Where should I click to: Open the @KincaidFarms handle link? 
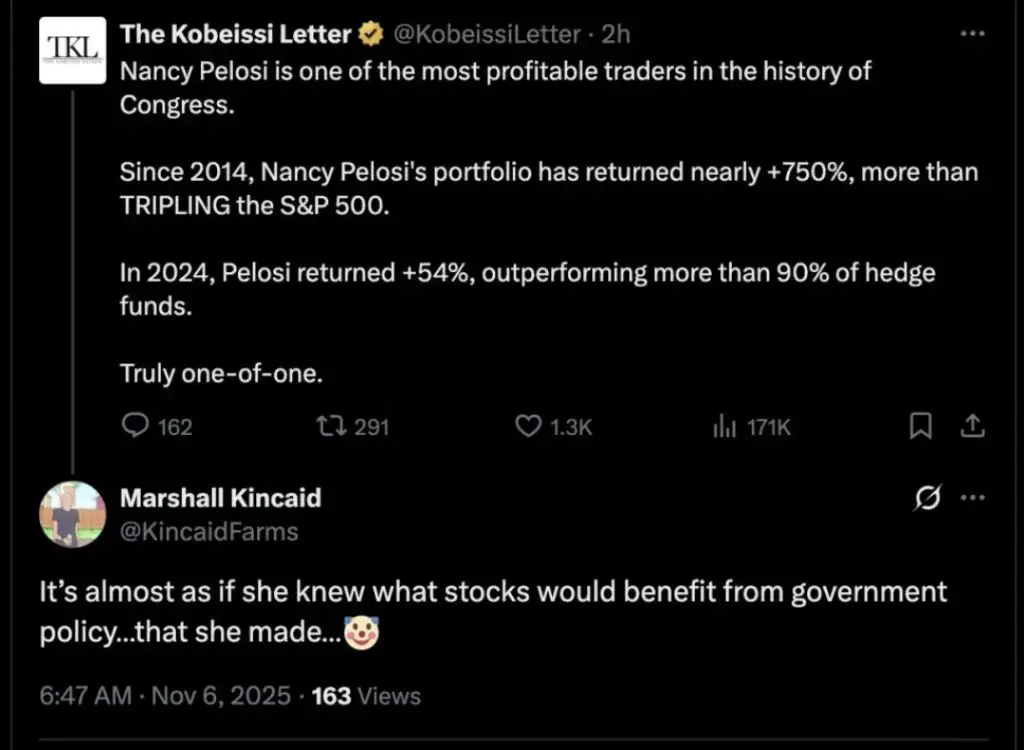coord(209,531)
